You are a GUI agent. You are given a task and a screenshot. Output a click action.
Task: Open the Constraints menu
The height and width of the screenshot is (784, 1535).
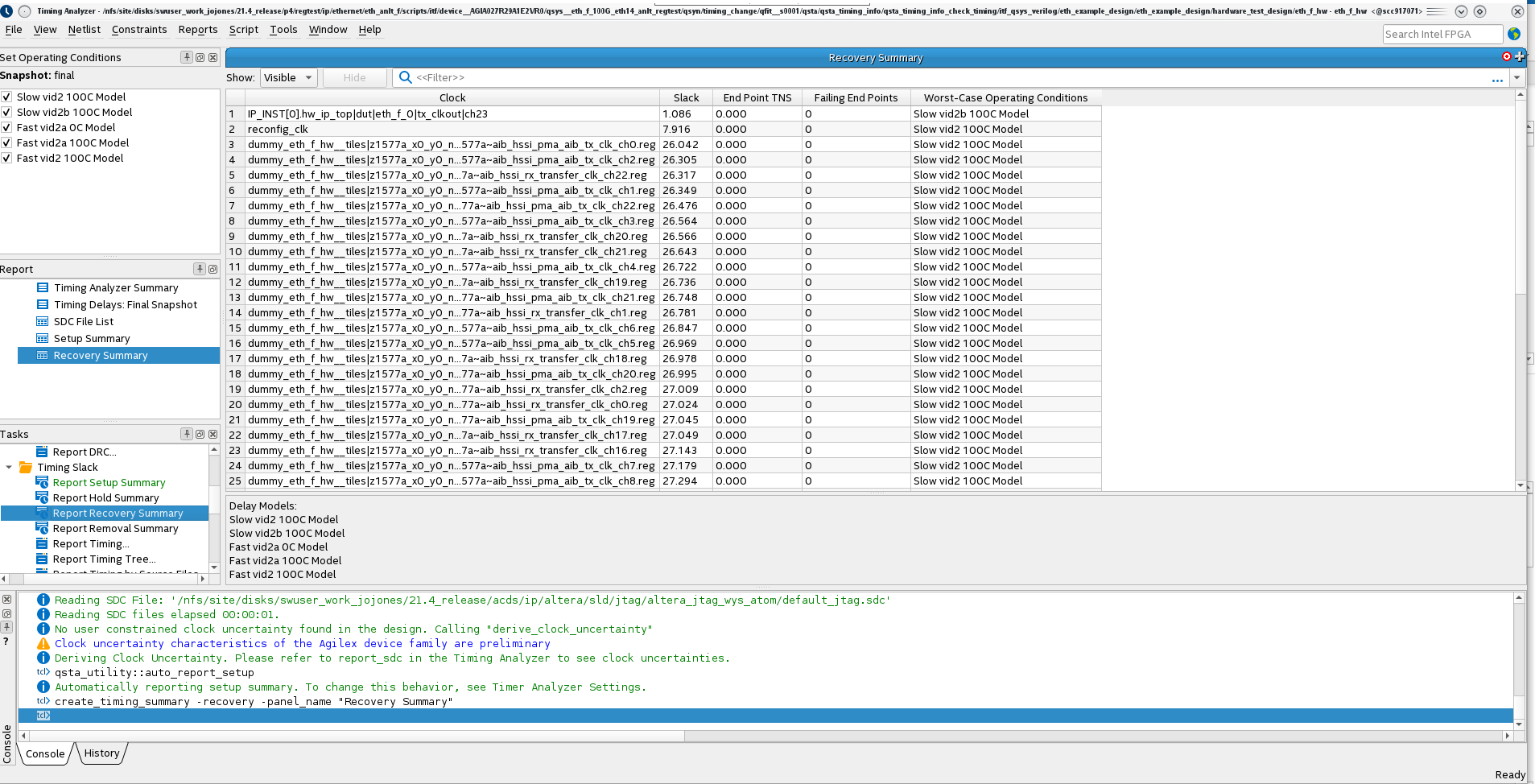(x=139, y=29)
